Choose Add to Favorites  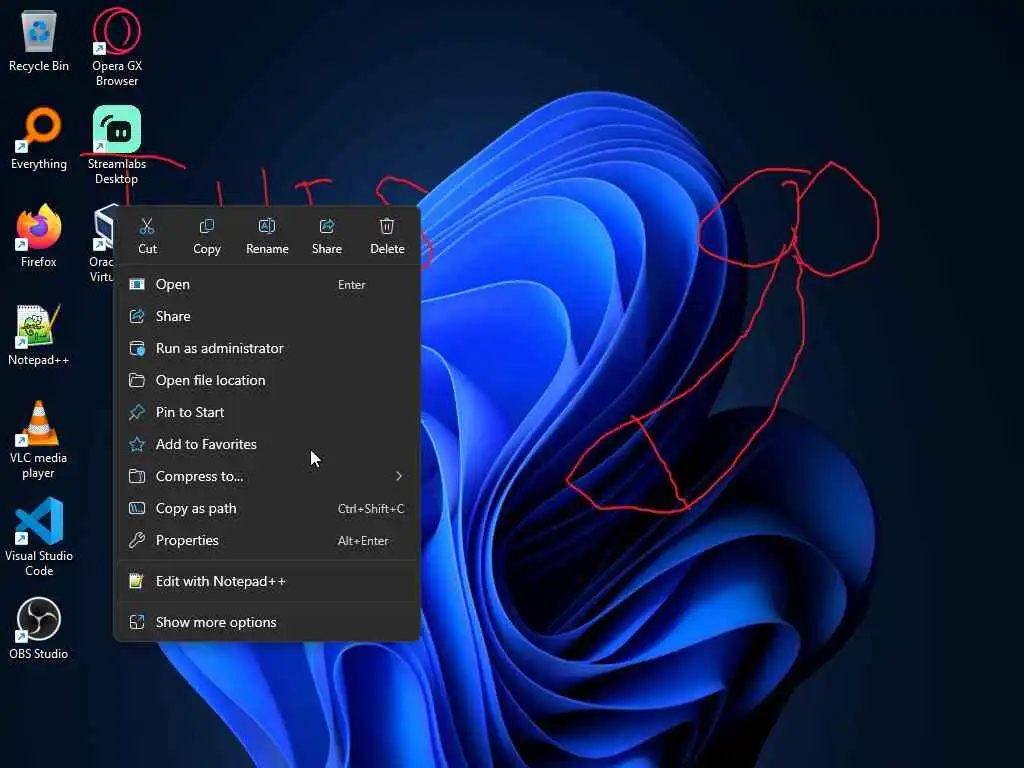[x=267, y=445]
